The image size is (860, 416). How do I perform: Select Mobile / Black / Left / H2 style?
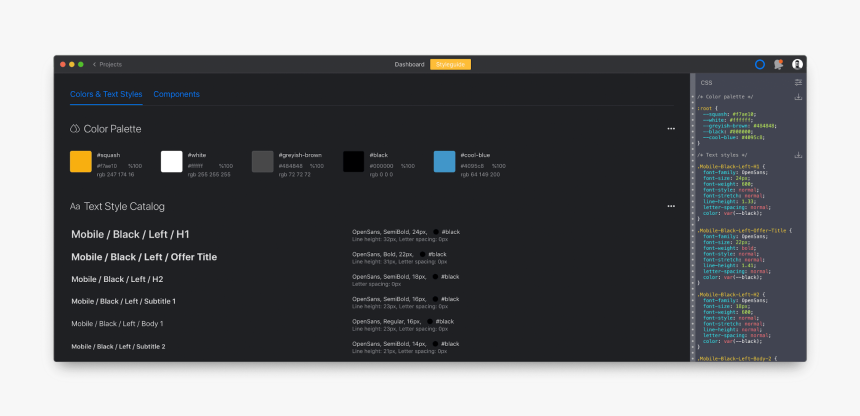click(117, 279)
